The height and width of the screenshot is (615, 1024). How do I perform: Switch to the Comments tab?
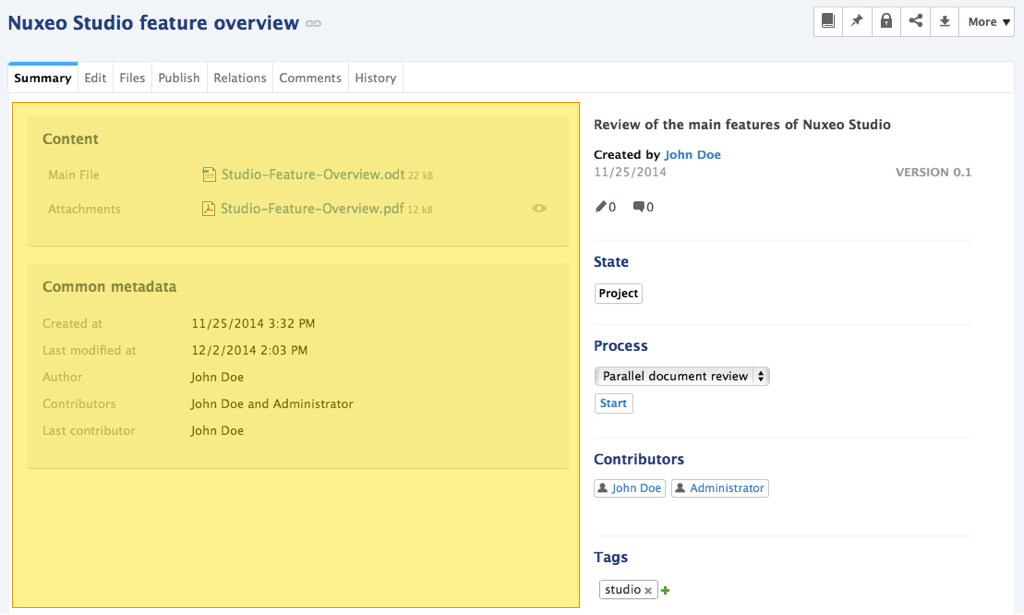310,78
